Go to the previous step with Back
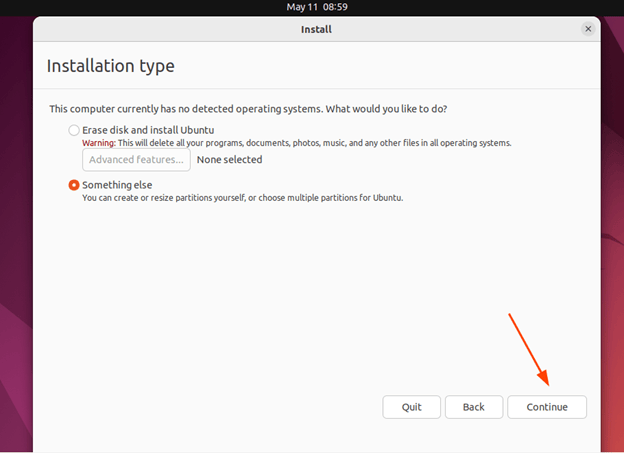 click(473, 407)
